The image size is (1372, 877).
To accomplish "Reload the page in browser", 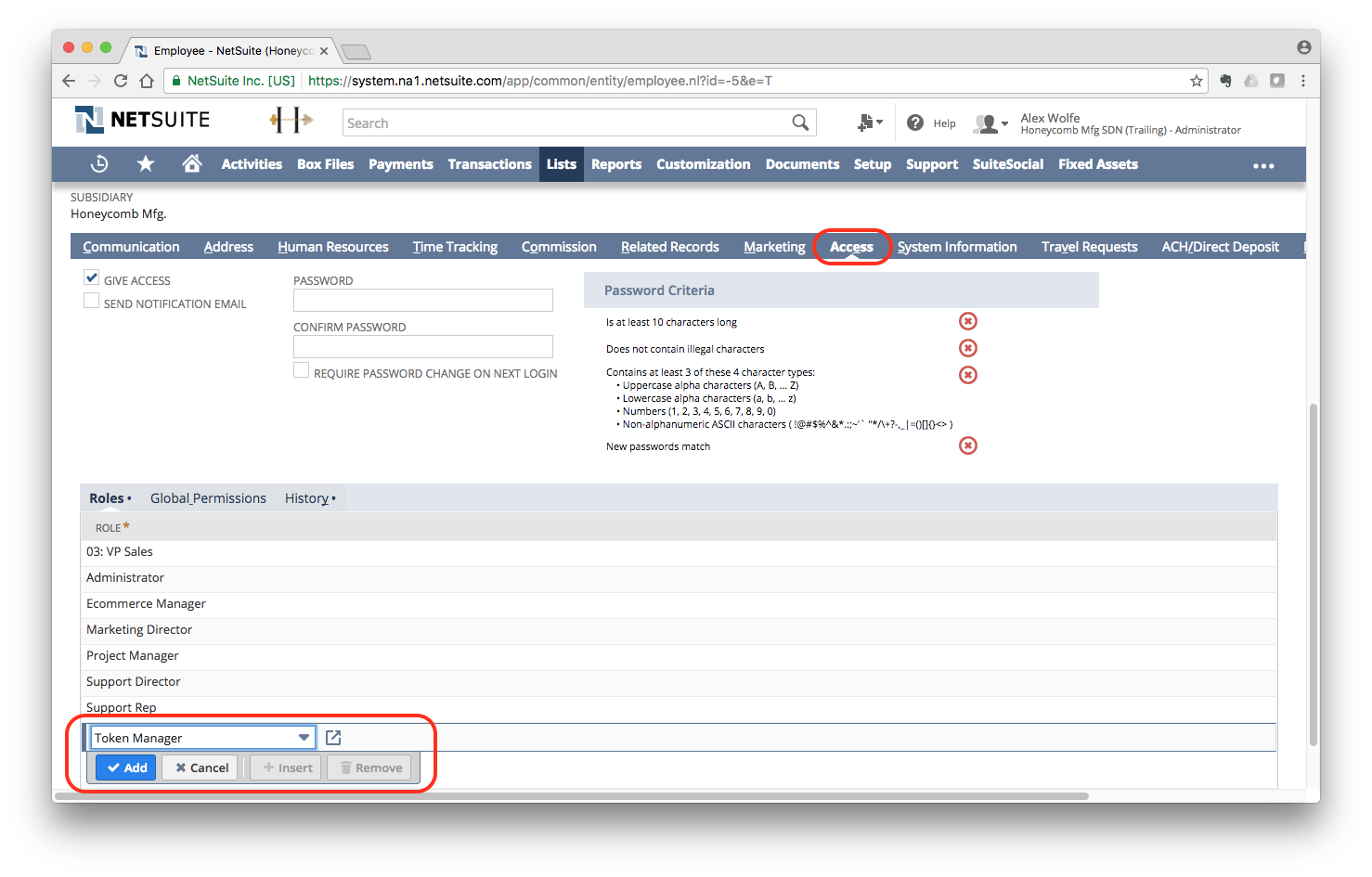I will pos(121,81).
